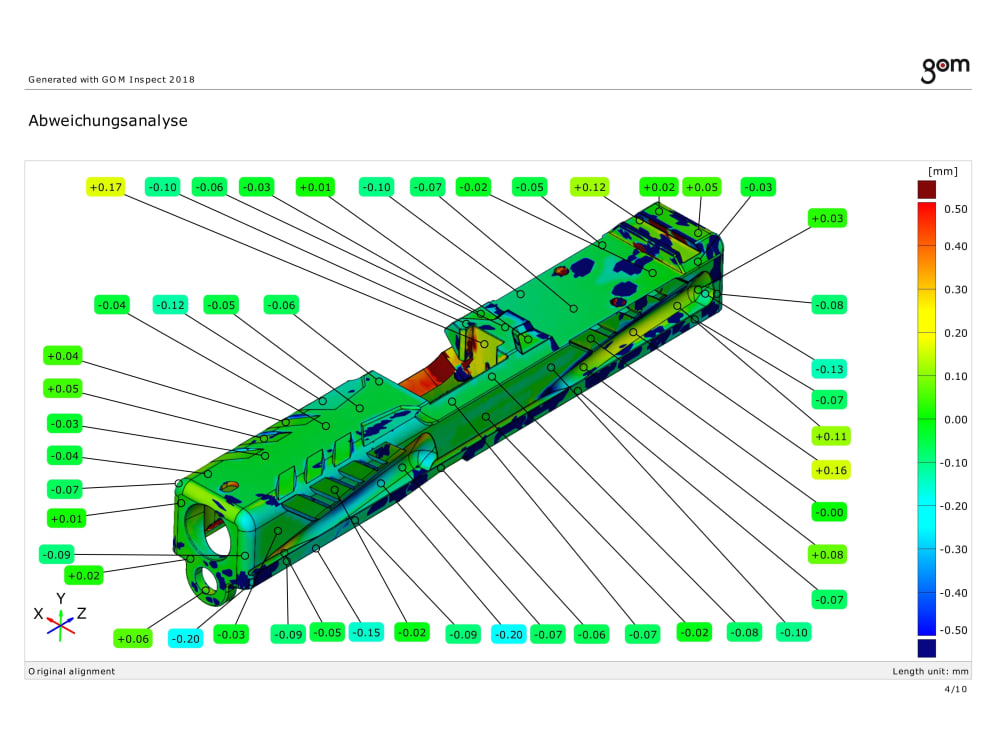Click the dark blue swatch below the legend
Screen dimensions: 1000x750
pos(927,648)
